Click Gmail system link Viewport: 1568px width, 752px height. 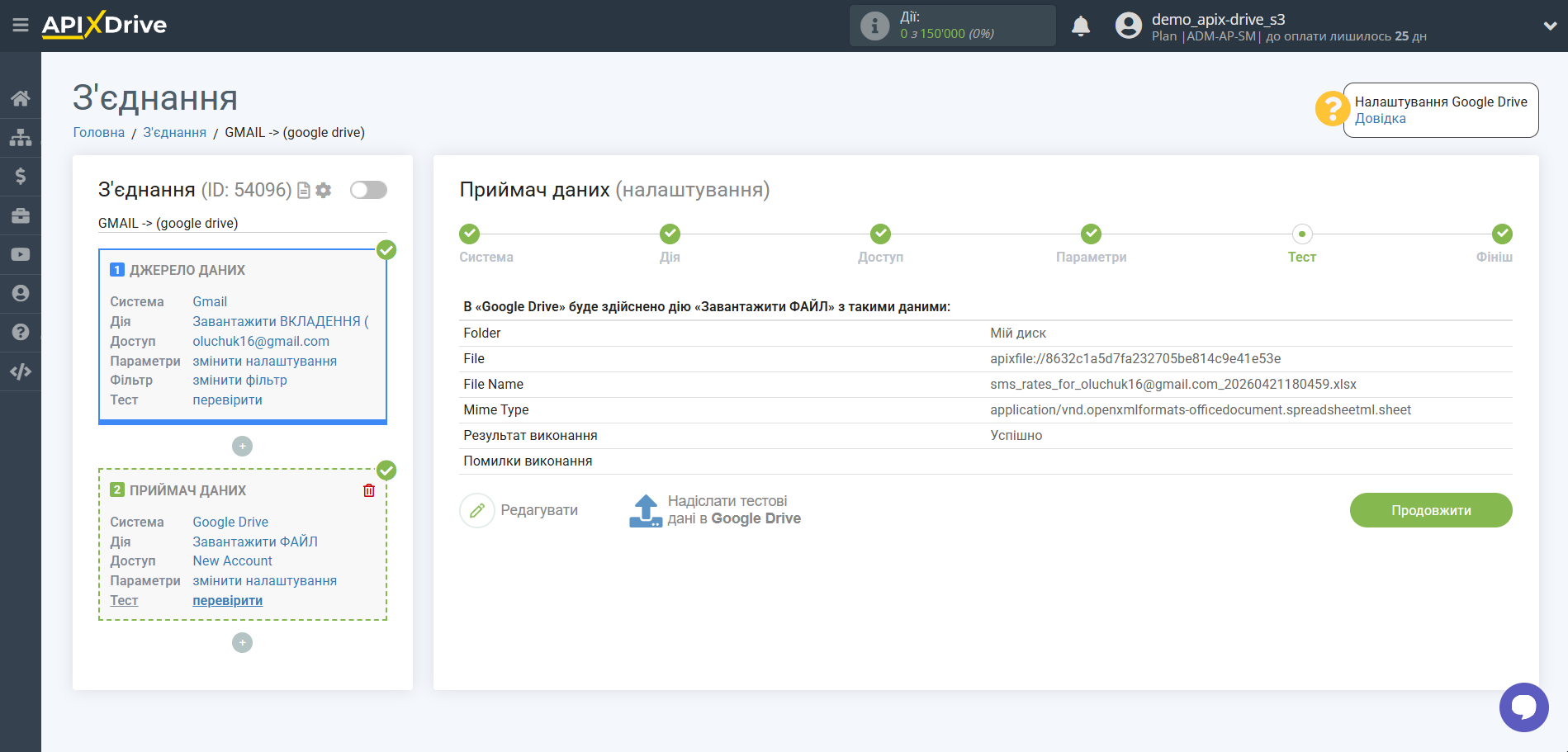[210, 302]
